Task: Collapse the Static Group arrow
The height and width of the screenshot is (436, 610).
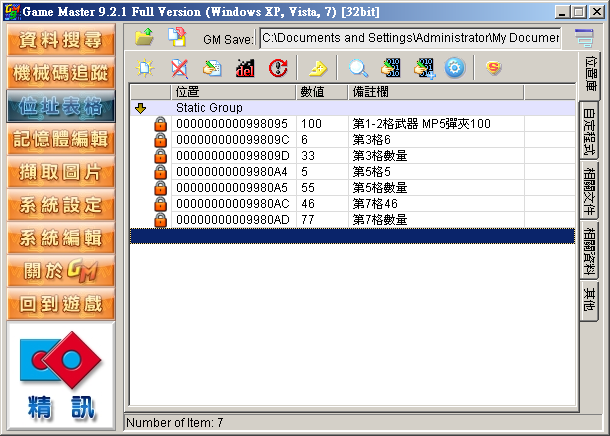Action: [140, 108]
